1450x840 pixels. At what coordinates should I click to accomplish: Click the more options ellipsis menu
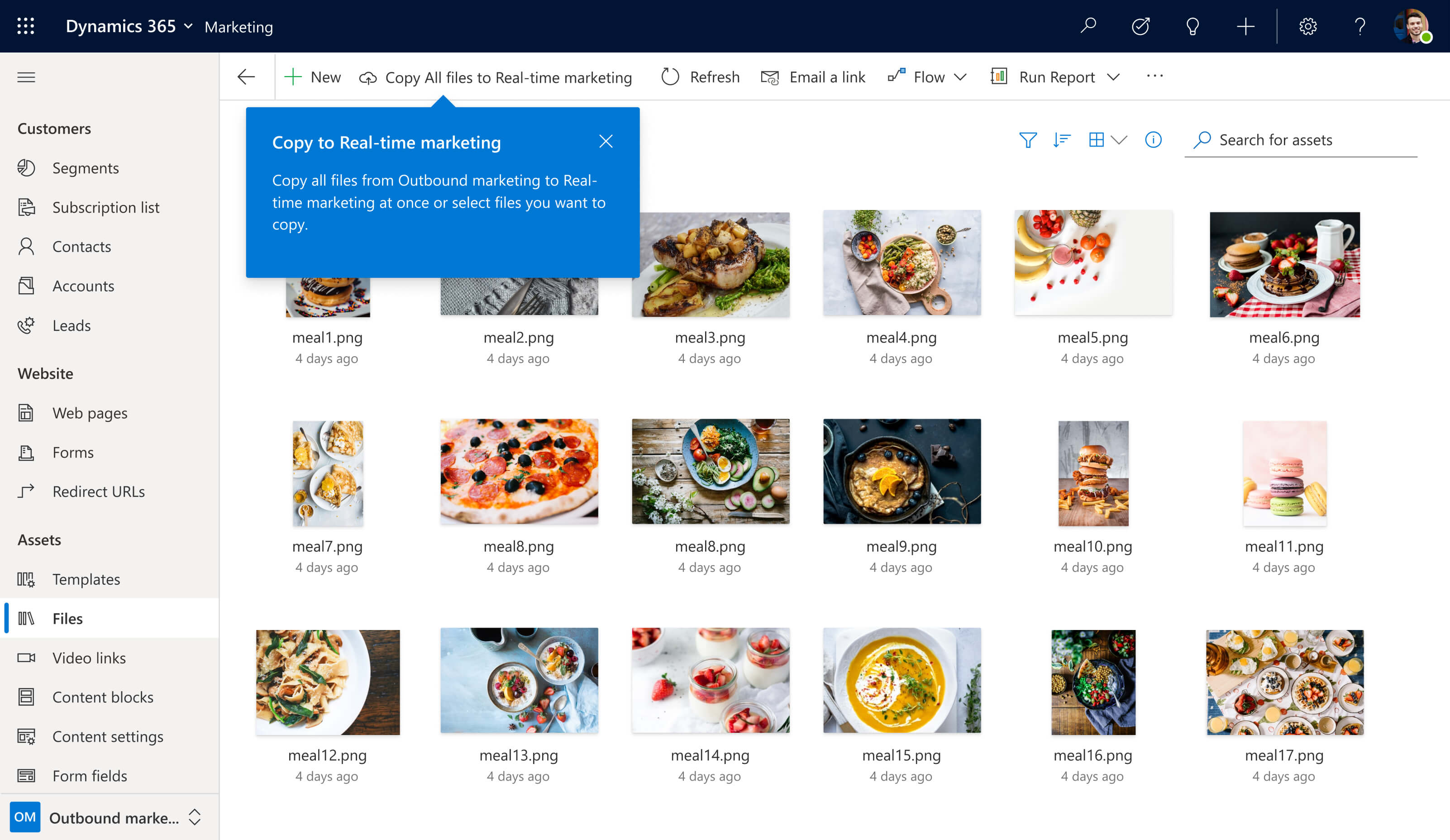(1155, 76)
